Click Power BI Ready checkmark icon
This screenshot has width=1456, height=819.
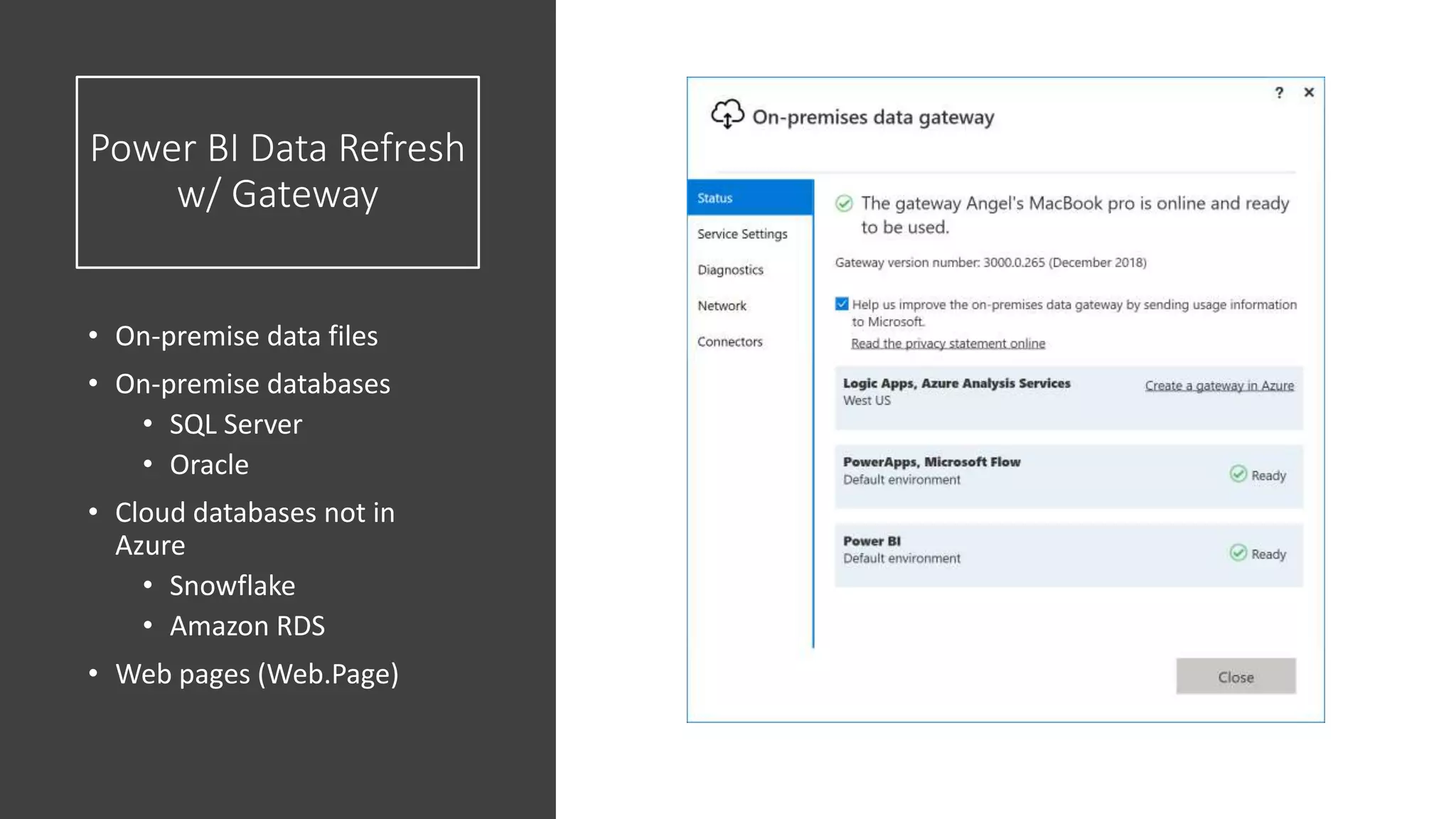[1238, 553]
